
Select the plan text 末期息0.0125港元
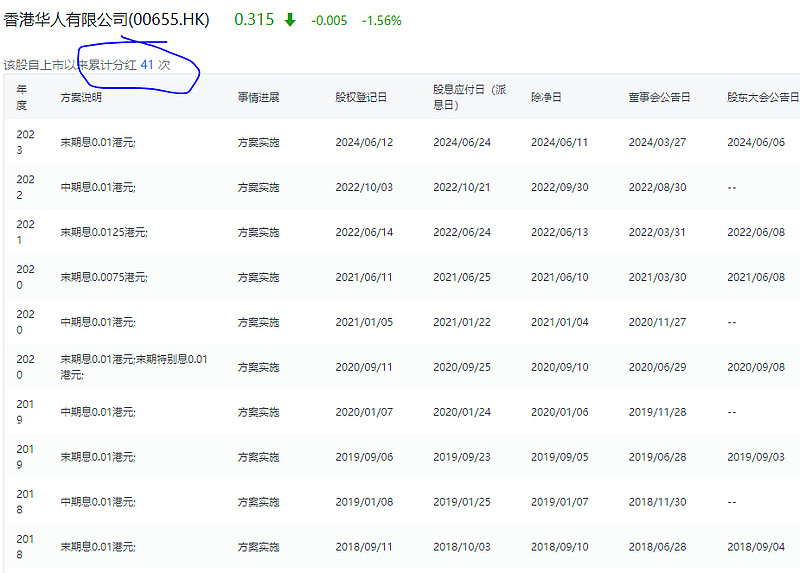click(104, 232)
